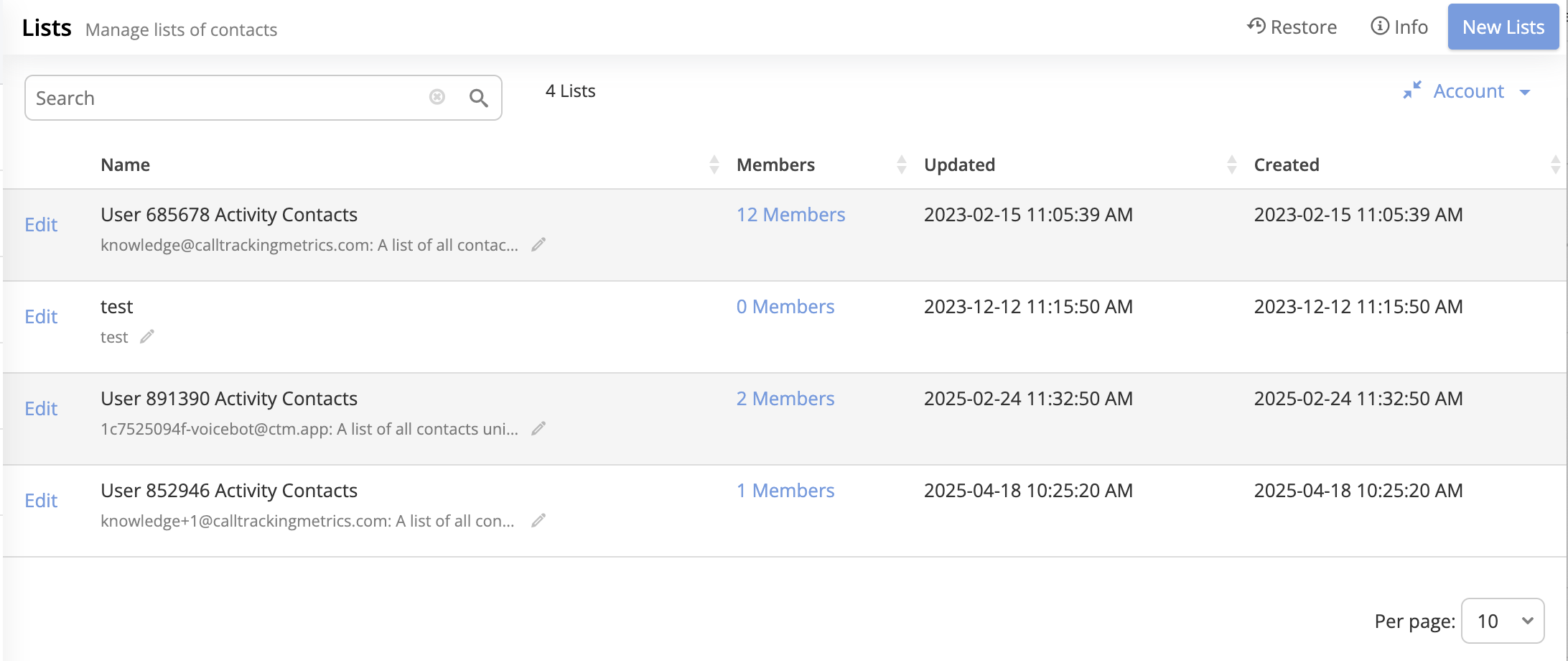Click the knowledge+1@calltrackingmetrics.com description text
The width and height of the screenshot is (1568, 661).
307,521
